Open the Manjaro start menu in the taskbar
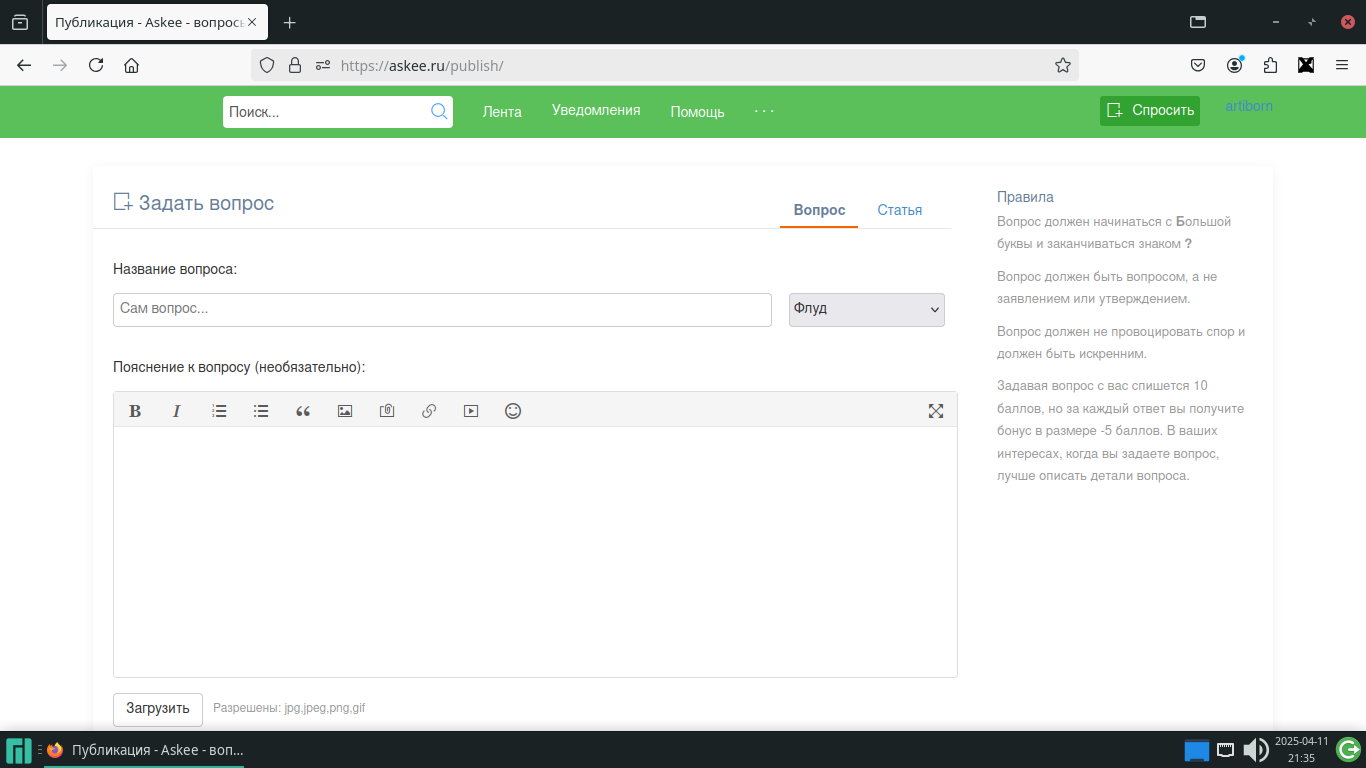Image resolution: width=1366 pixels, height=768 pixels. (19, 750)
